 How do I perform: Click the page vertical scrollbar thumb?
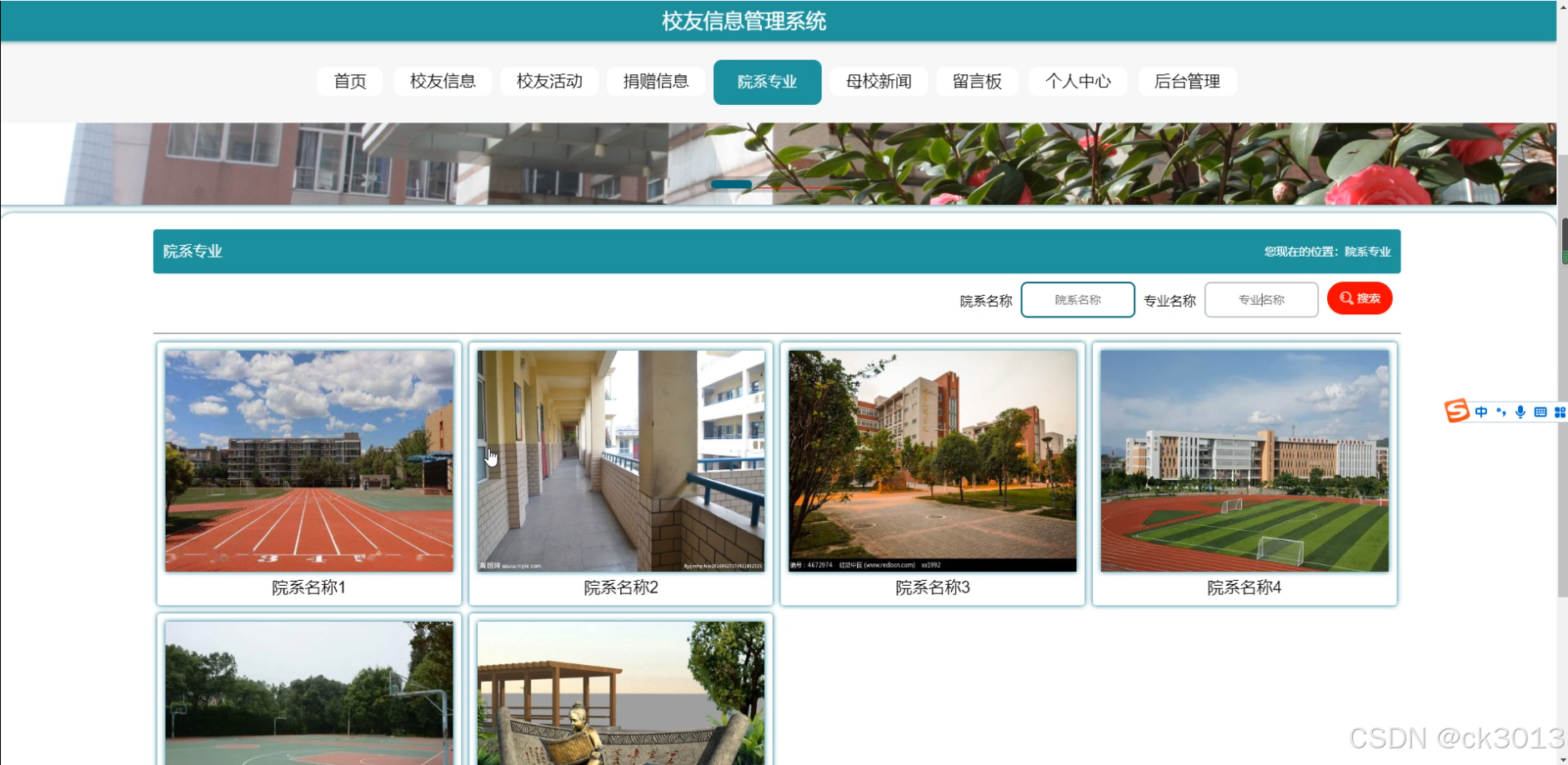tap(1563, 375)
